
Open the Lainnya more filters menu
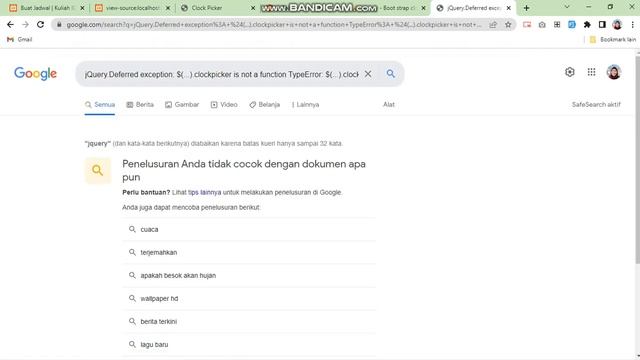tap(305, 104)
